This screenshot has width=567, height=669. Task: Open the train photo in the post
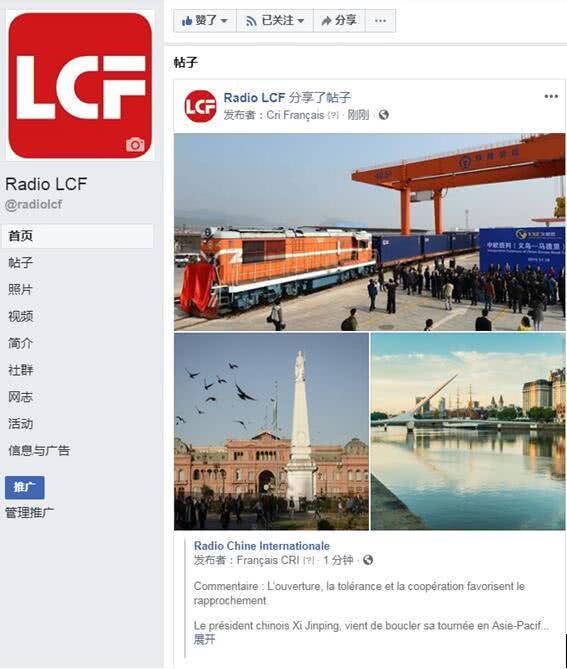369,232
